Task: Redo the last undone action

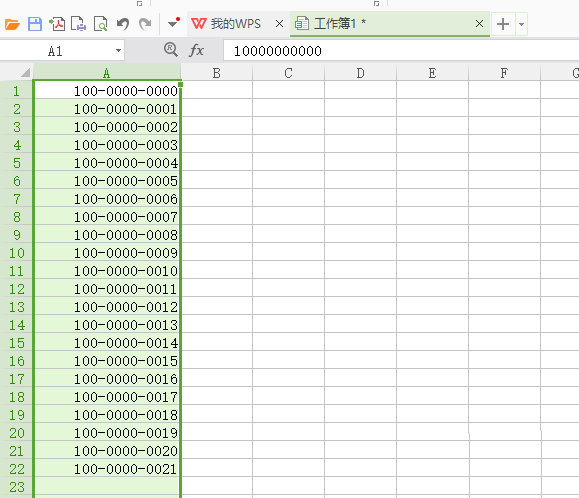Action: pyautogui.click(x=145, y=24)
